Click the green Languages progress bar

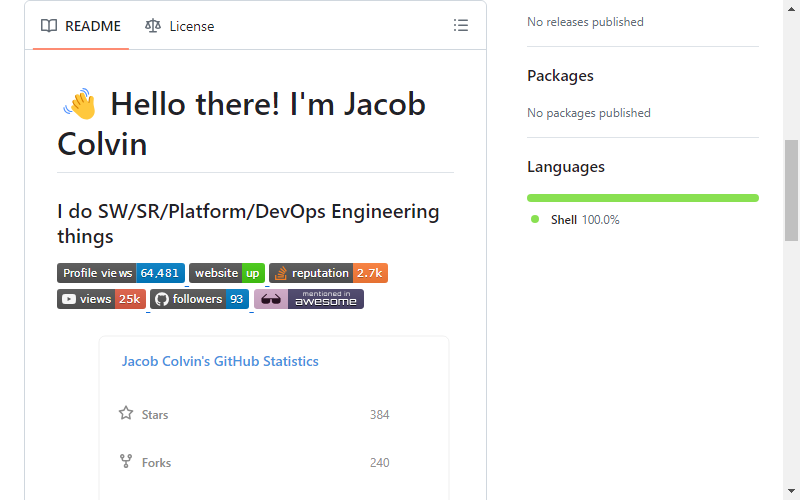[643, 198]
